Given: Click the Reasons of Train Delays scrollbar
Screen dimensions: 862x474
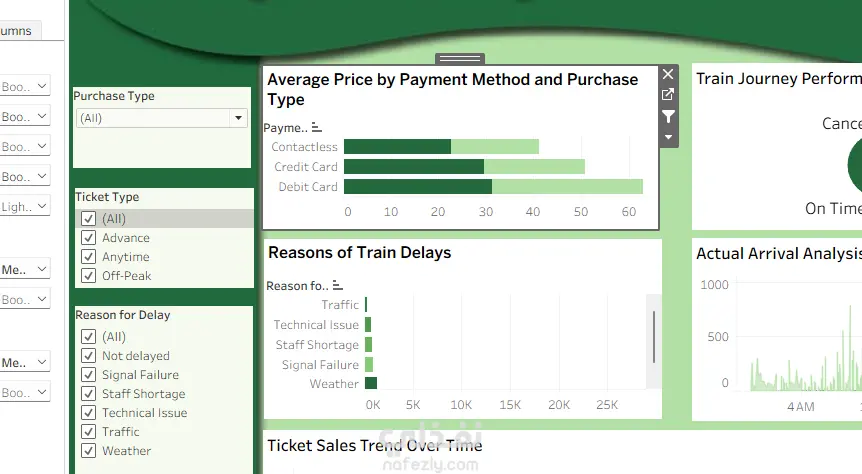Looking at the screenshot, I should click(x=654, y=335).
